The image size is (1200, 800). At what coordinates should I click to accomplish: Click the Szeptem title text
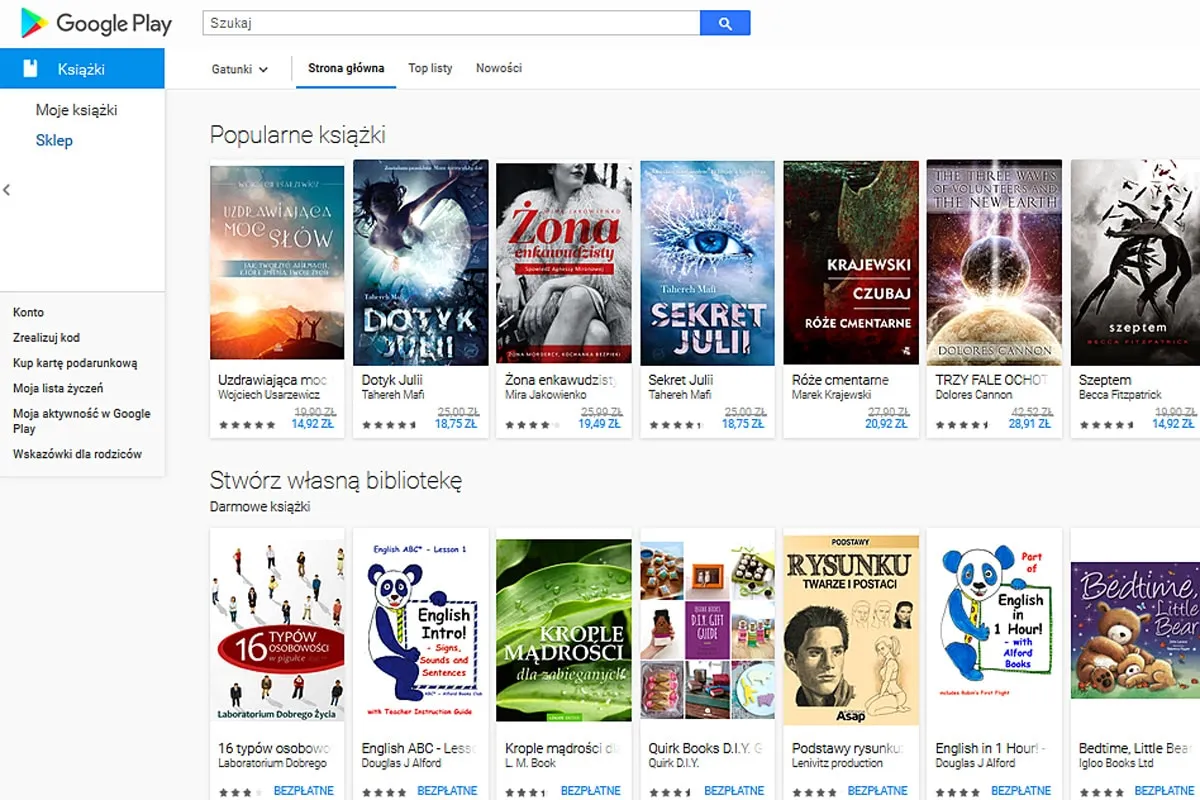pyautogui.click(x=1105, y=380)
